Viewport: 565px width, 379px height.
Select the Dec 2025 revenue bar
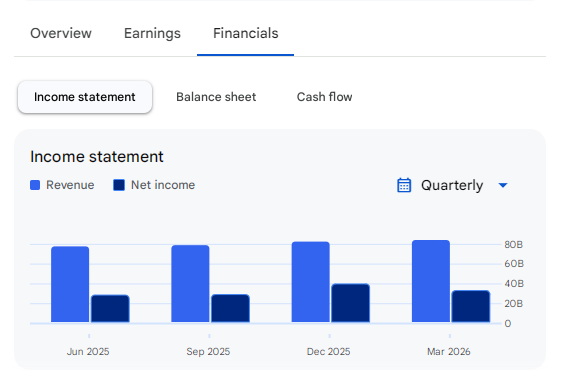[311, 282]
